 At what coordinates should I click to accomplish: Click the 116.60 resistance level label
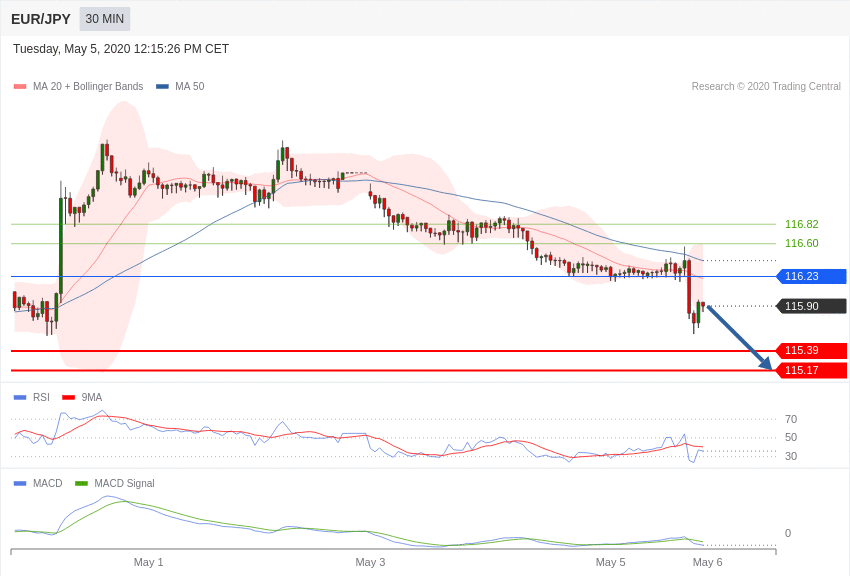tap(802, 243)
